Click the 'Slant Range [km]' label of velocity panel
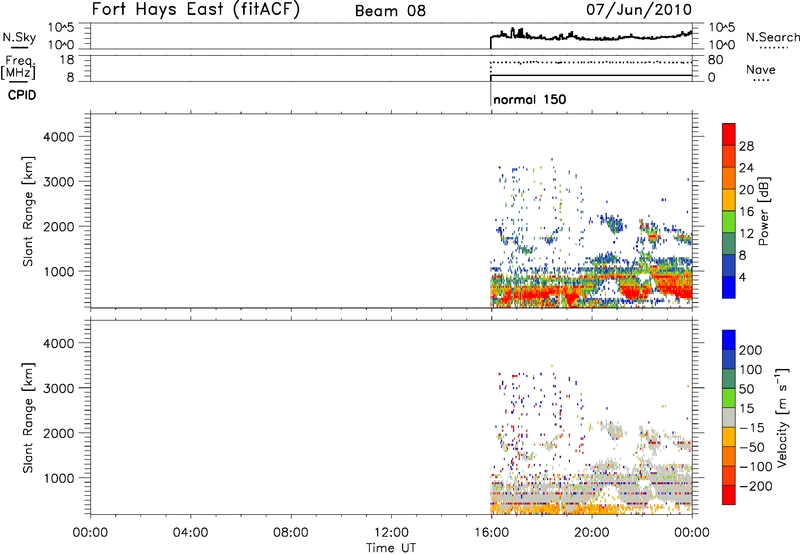Viewport: 800px width, 554px height. pyautogui.click(x=28, y=418)
